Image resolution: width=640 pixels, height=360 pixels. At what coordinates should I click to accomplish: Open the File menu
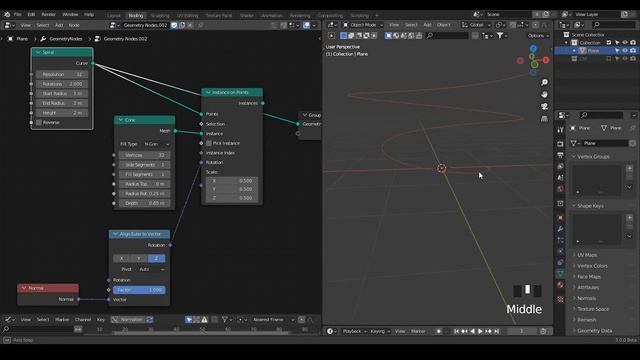click(18, 14)
